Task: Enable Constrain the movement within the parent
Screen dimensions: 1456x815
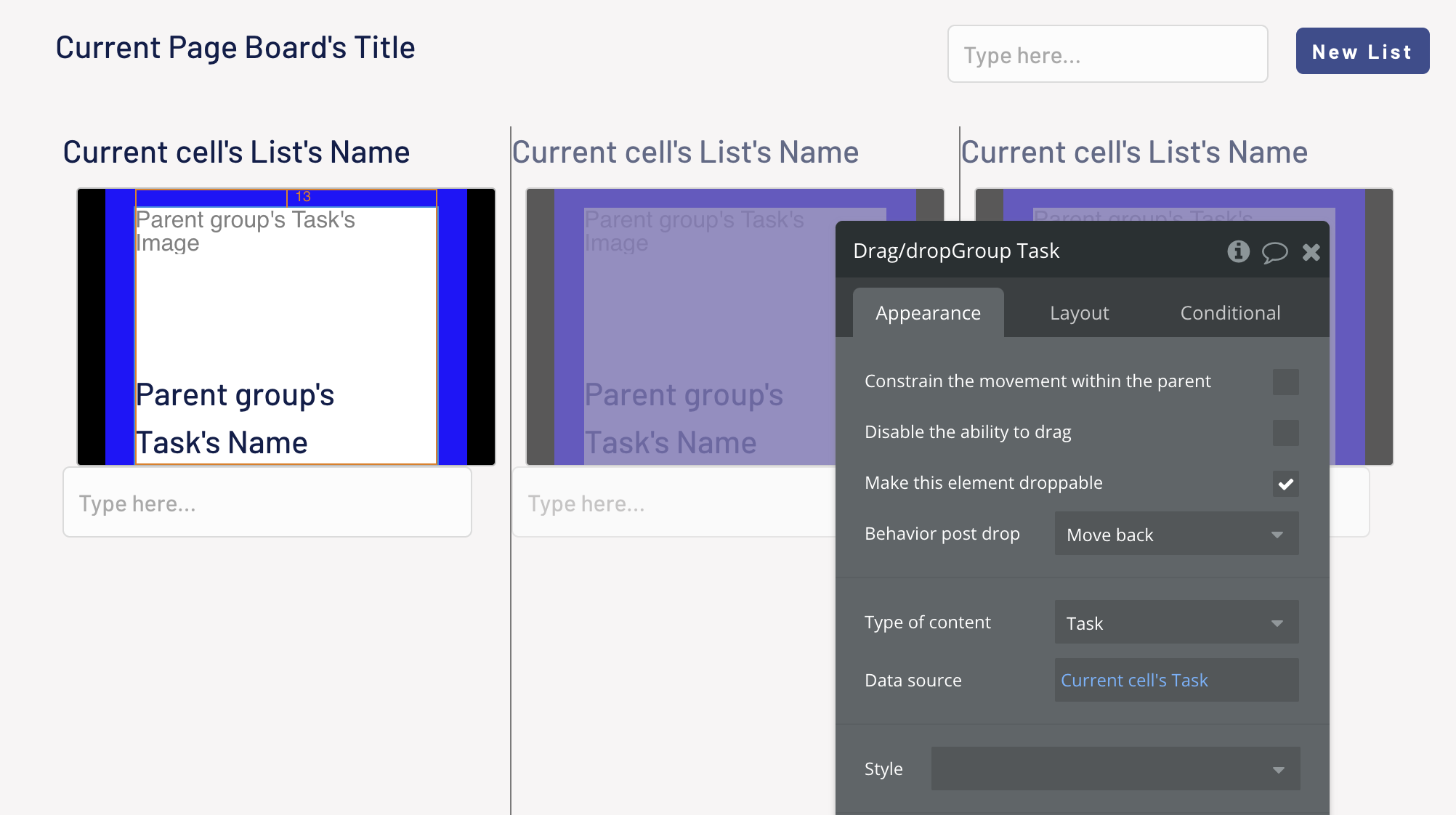Action: pyautogui.click(x=1285, y=382)
